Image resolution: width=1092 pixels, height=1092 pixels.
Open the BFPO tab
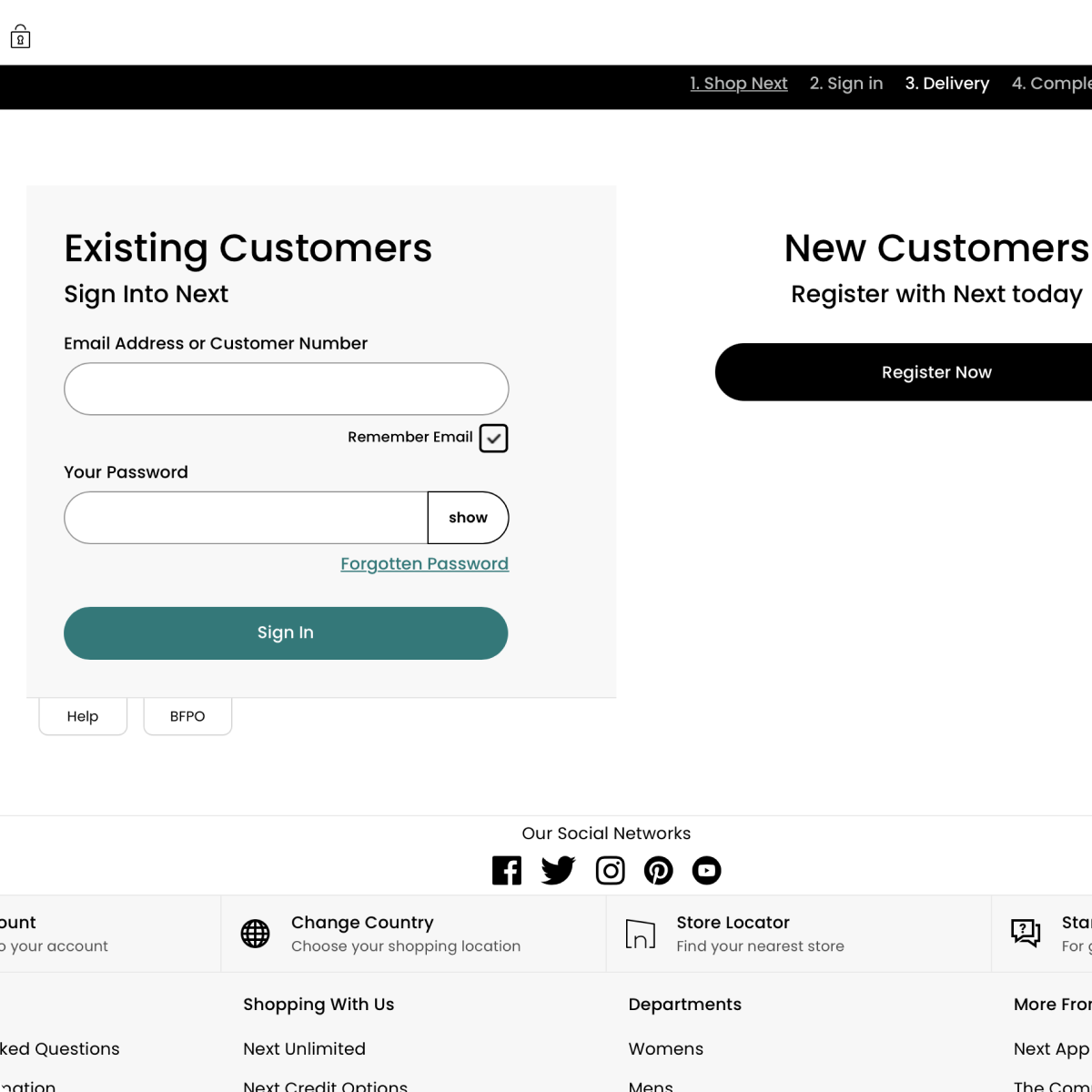(x=187, y=716)
